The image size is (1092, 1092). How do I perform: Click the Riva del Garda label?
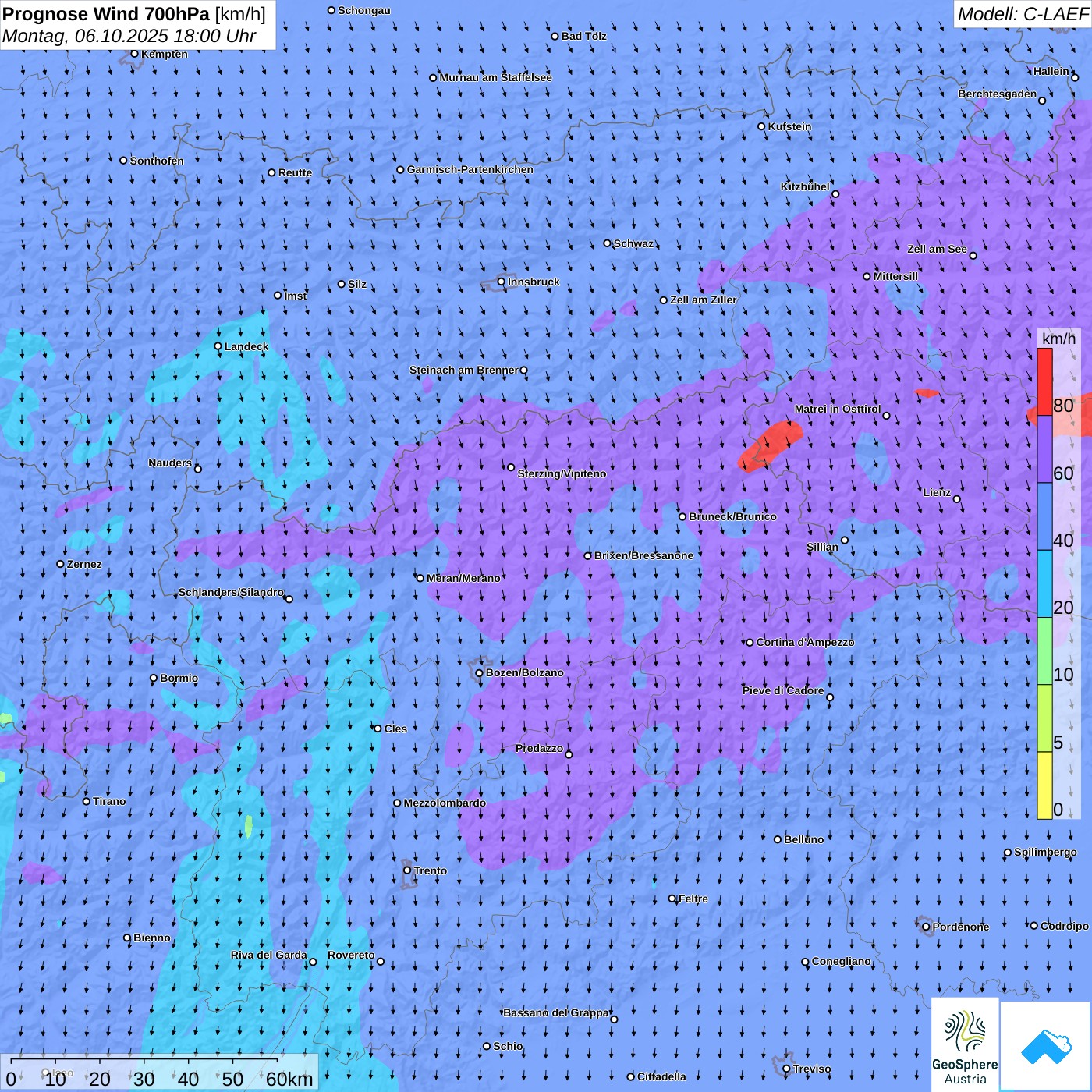[269, 955]
